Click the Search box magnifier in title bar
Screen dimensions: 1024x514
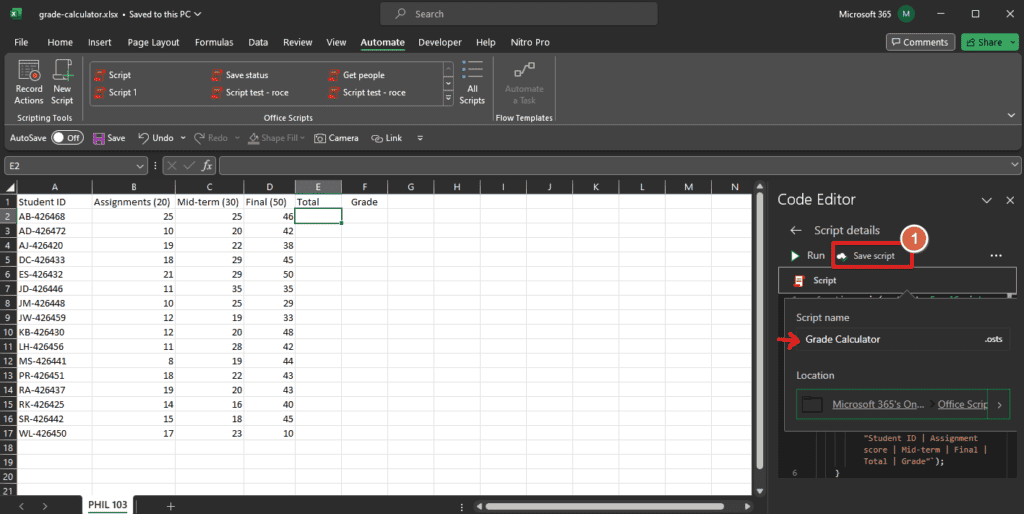click(400, 14)
